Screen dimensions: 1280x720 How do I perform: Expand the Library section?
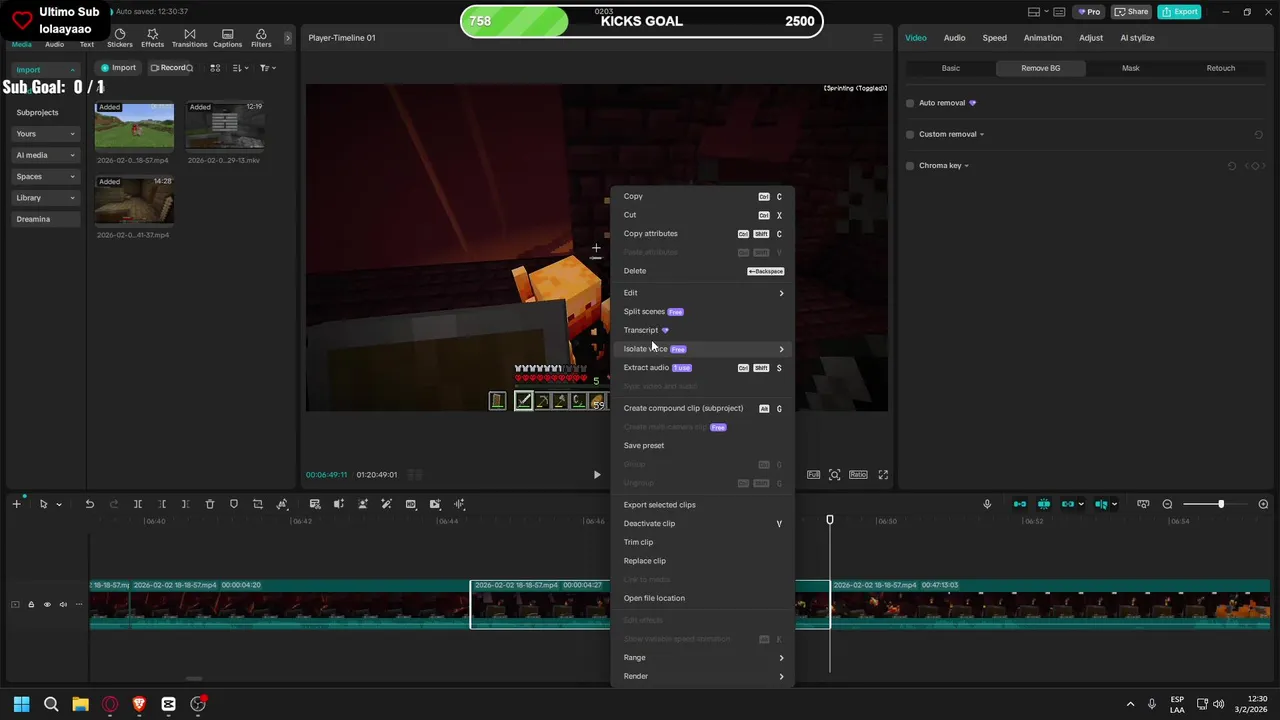coord(46,198)
